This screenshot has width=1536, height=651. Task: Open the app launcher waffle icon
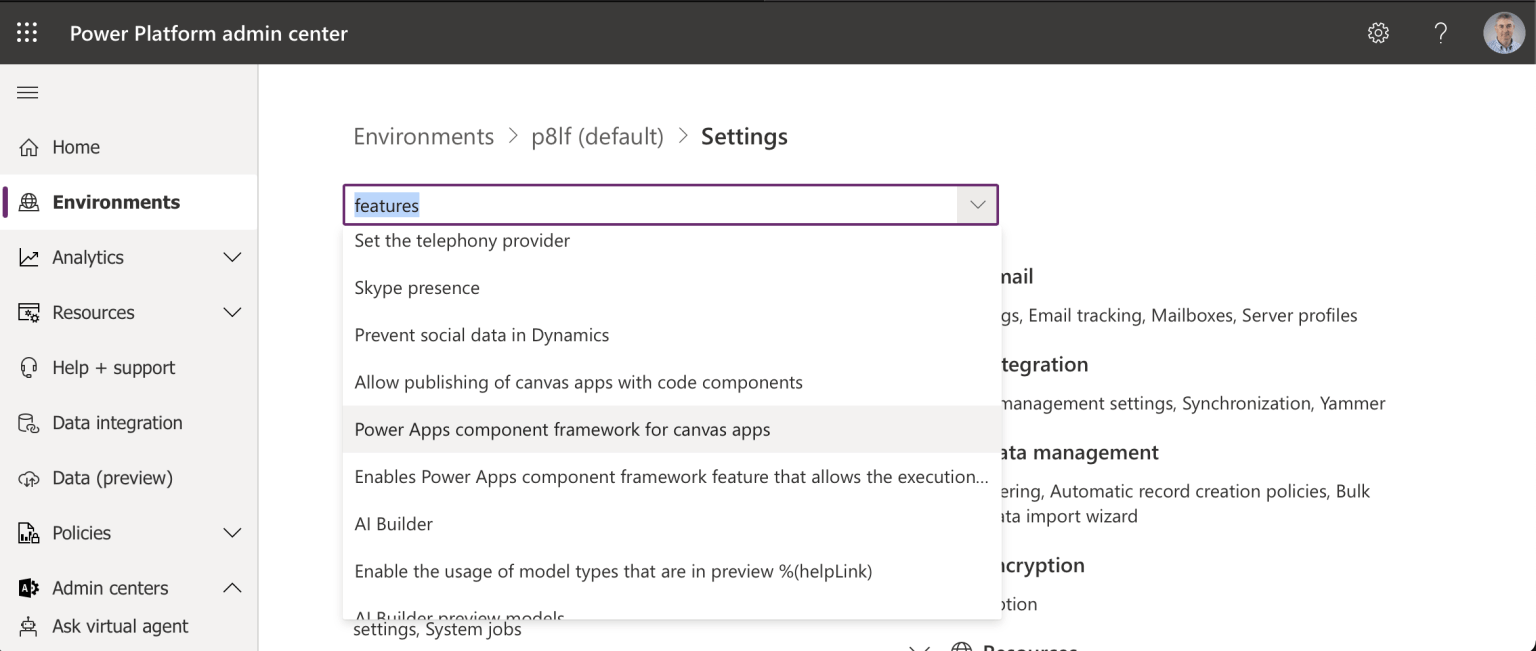pyautogui.click(x=27, y=33)
